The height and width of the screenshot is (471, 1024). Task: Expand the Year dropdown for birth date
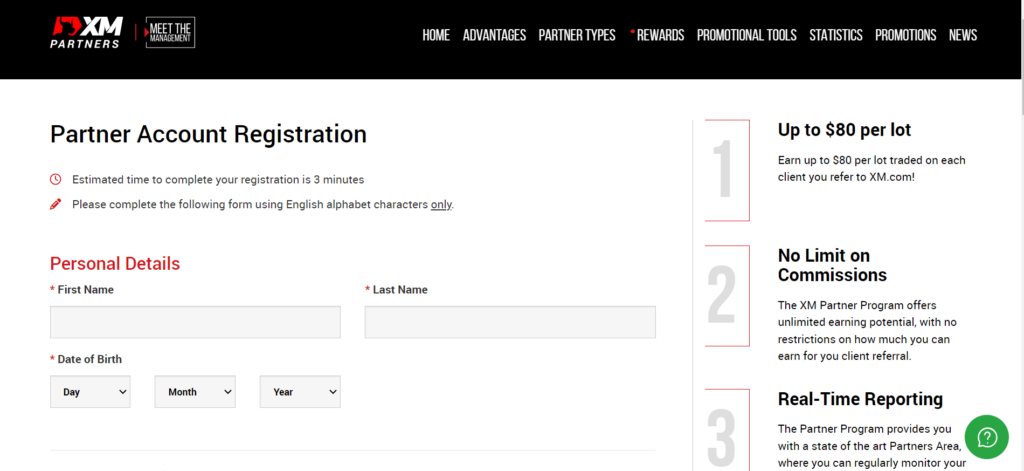click(300, 392)
